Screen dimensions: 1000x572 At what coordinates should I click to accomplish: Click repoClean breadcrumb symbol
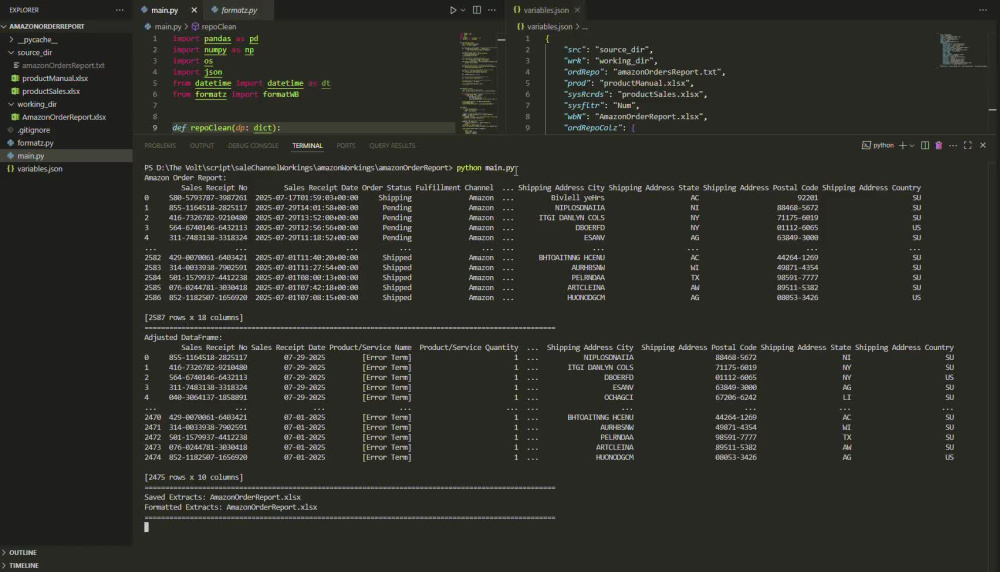point(219,27)
